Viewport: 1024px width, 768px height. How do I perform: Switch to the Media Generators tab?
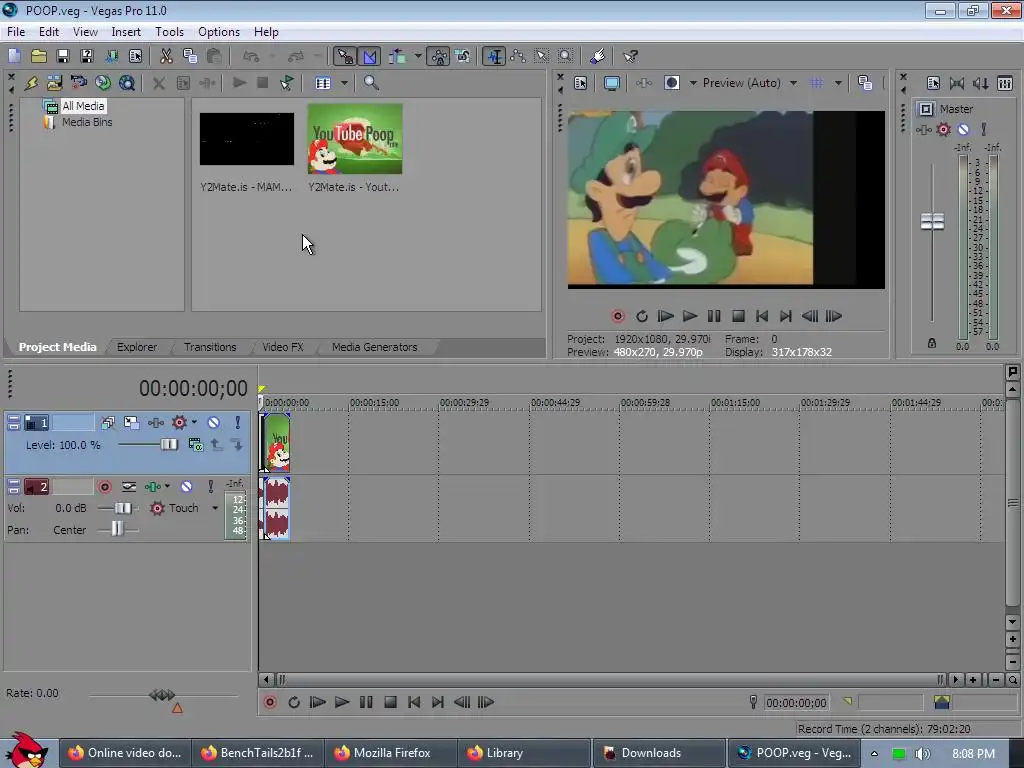click(374, 347)
